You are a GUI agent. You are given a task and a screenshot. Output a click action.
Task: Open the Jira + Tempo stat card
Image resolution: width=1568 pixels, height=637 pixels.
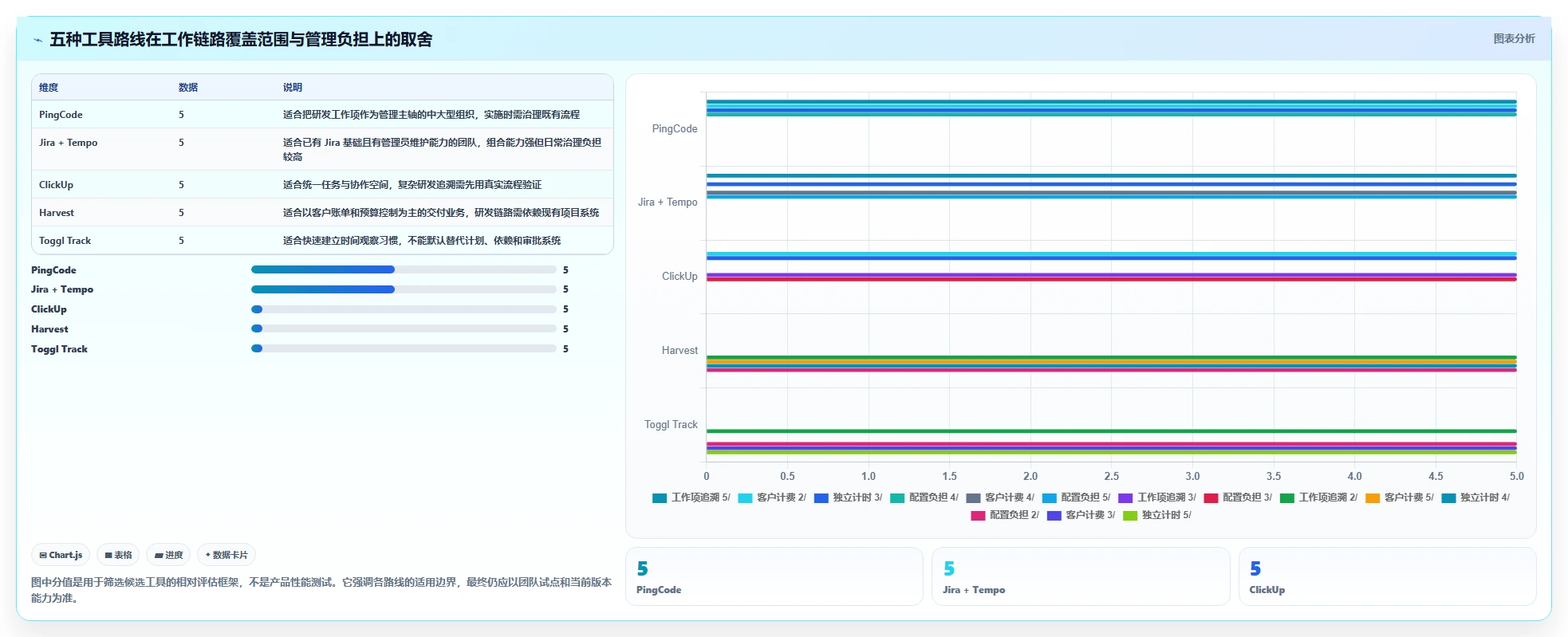[x=1081, y=576]
